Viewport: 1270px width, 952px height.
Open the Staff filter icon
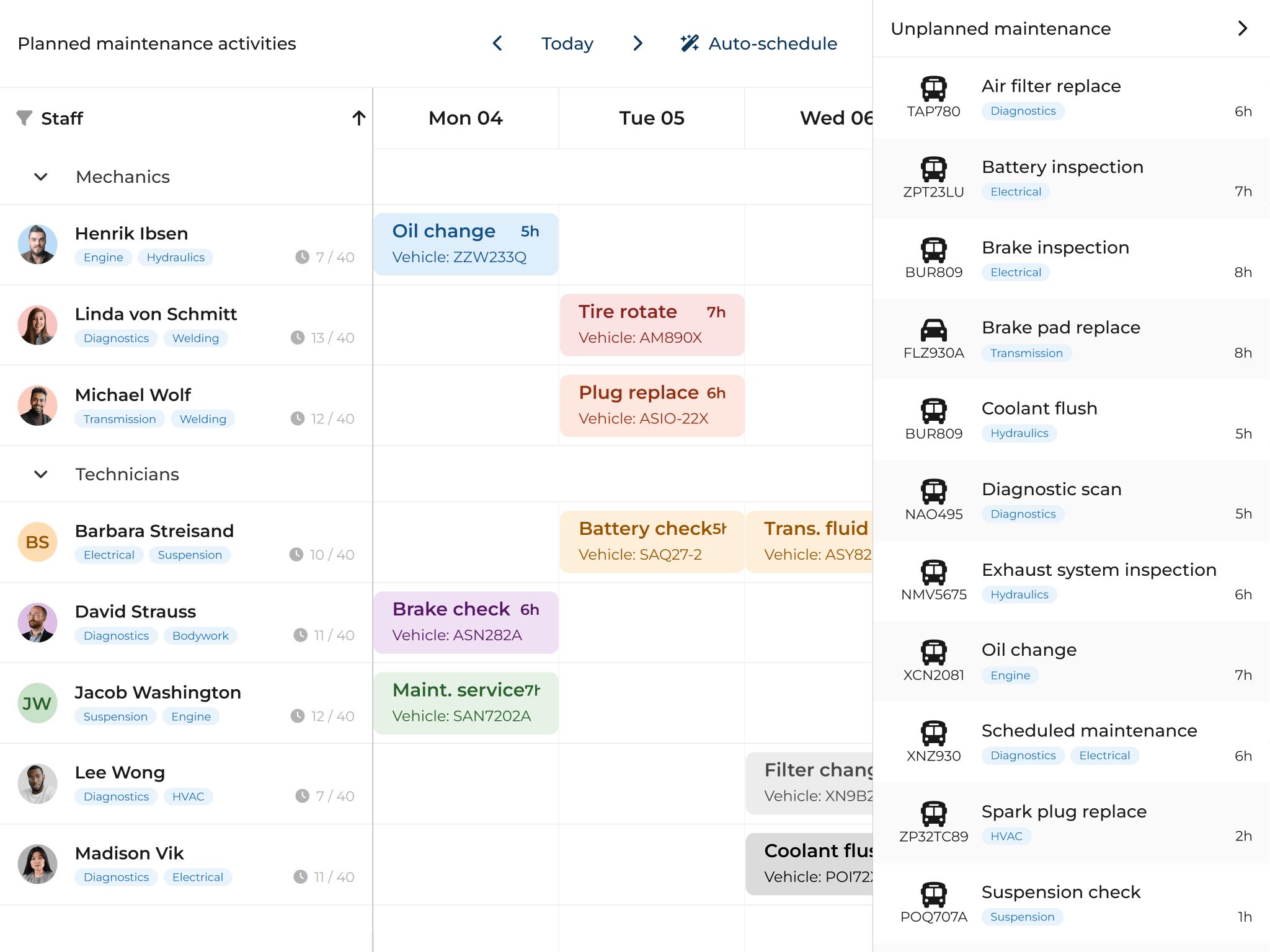coord(25,118)
